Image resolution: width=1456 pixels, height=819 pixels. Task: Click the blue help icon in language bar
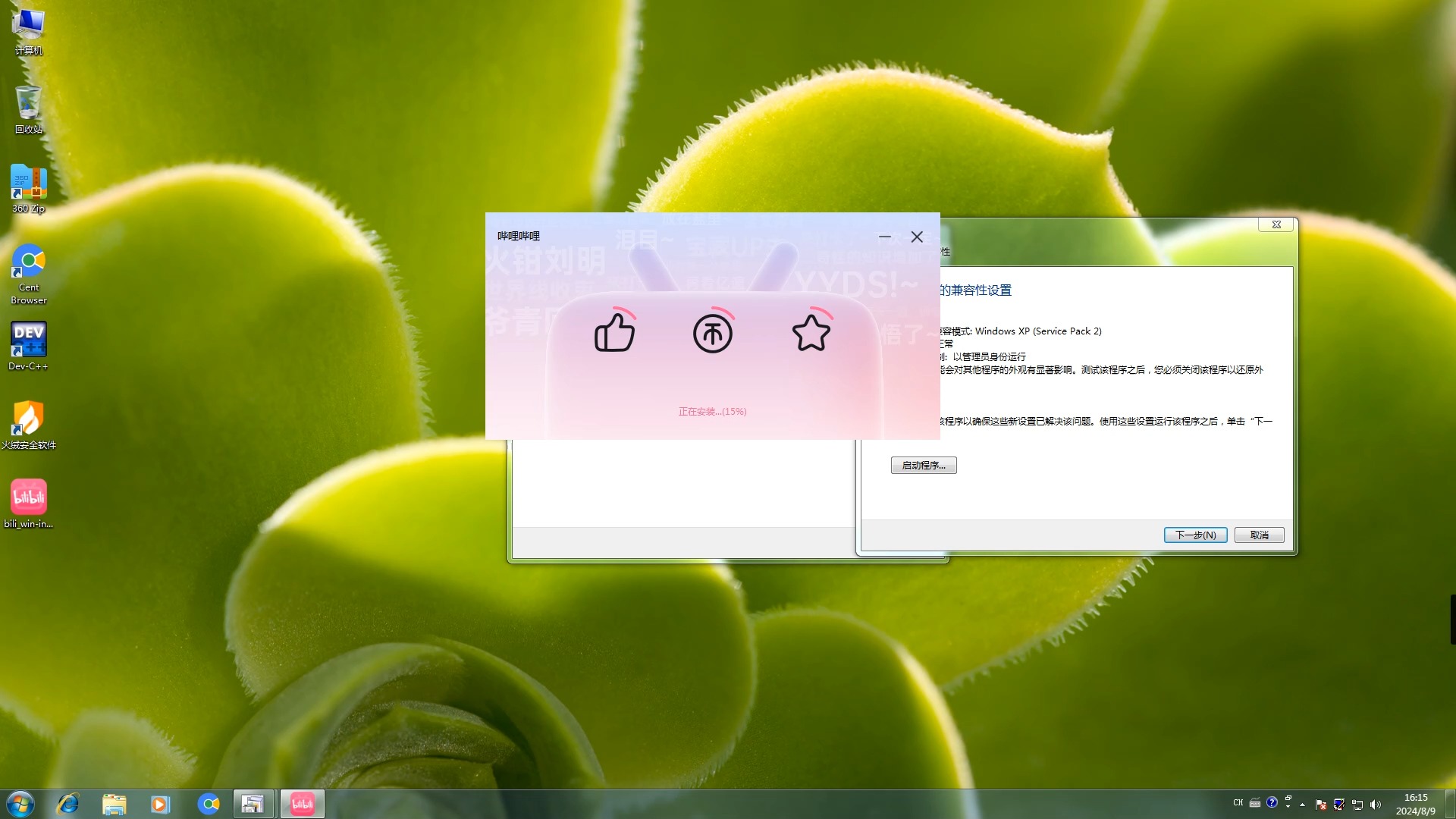coord(1272,802)
